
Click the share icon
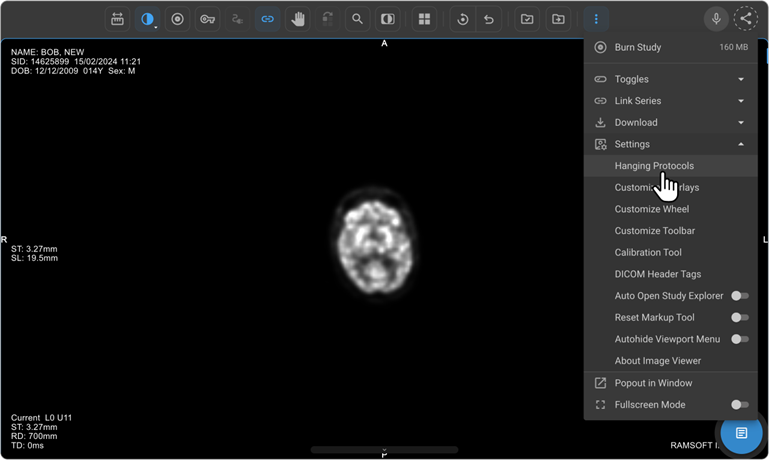coord(746,19)
